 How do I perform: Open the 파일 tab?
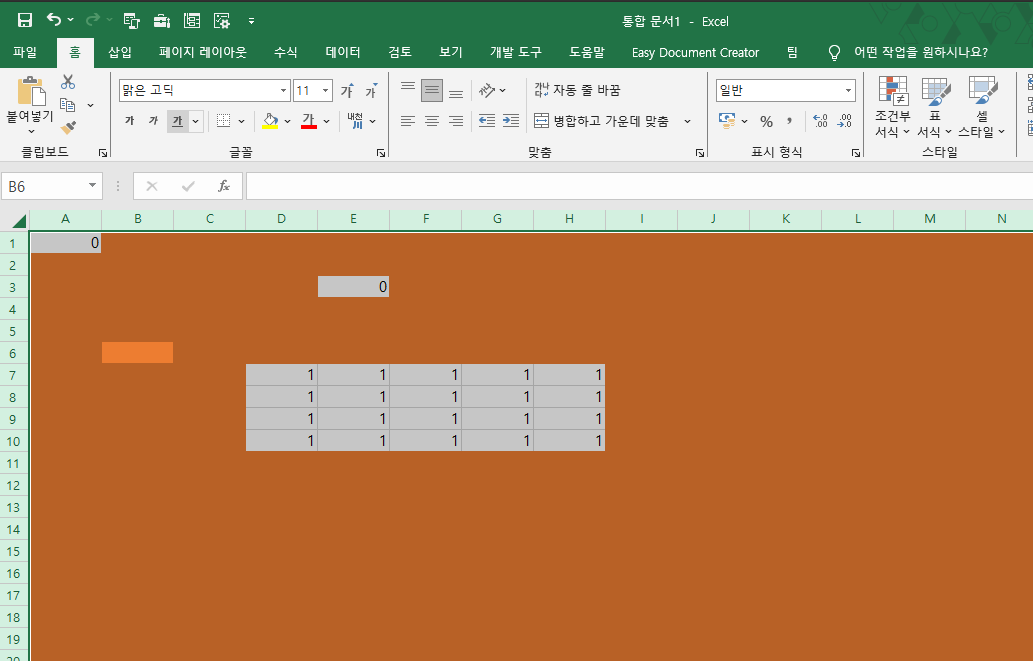click(x=25, y=52)
